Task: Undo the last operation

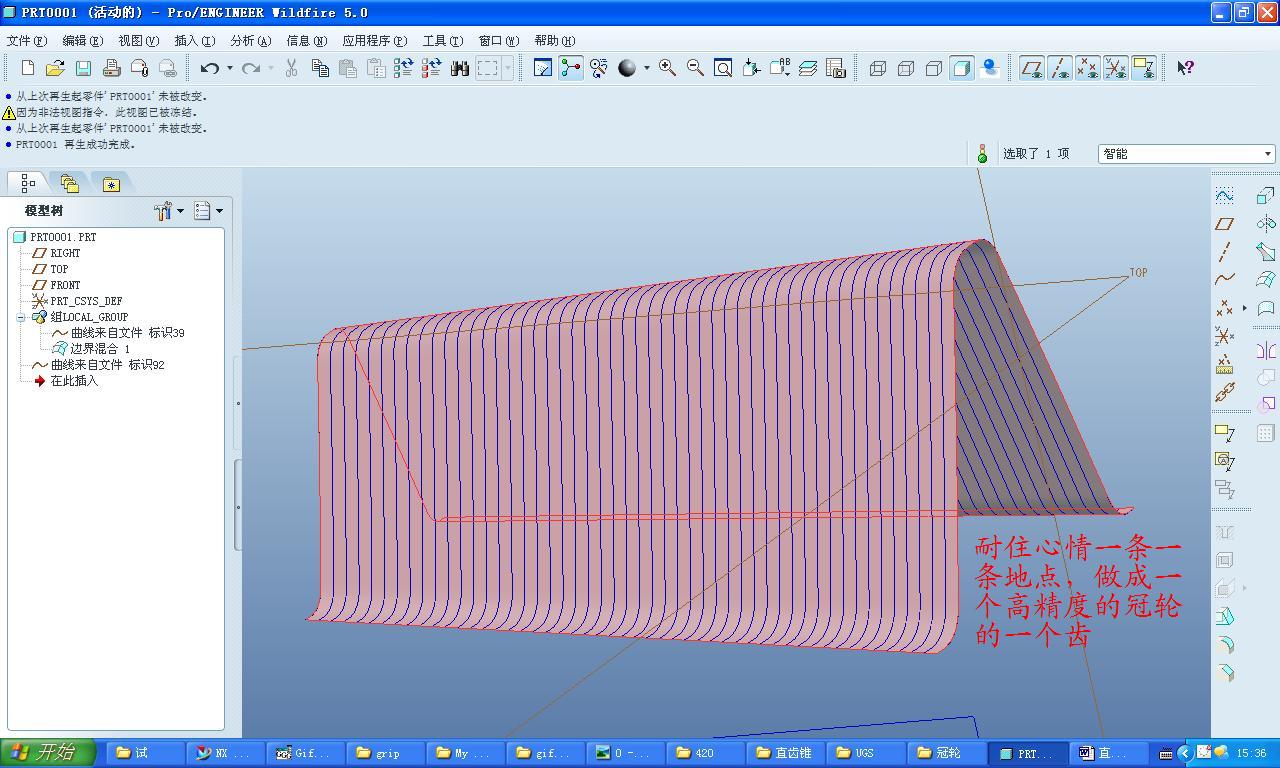Action: 209,68
